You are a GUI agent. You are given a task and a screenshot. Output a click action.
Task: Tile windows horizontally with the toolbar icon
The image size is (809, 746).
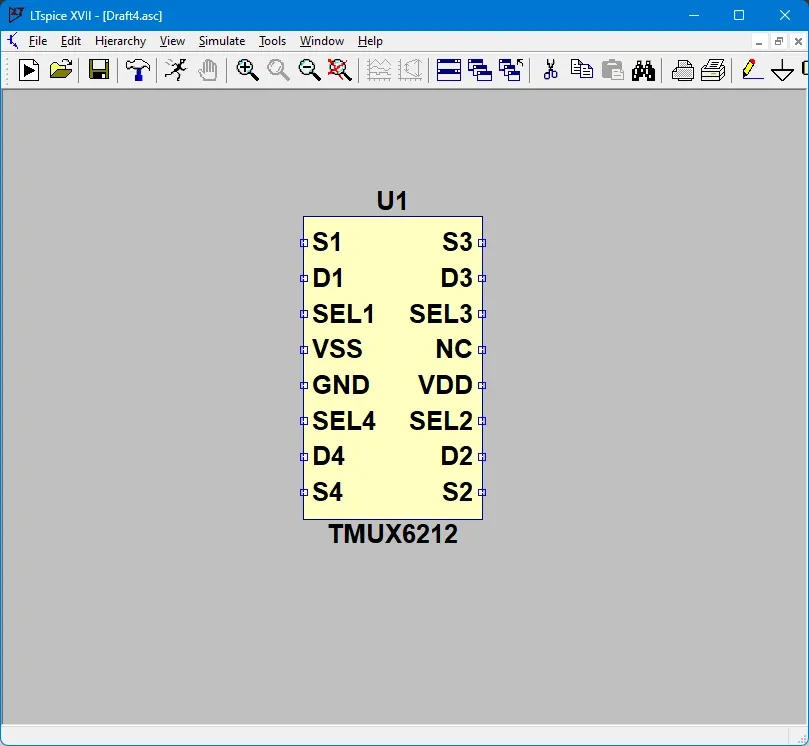coord(449,70)
